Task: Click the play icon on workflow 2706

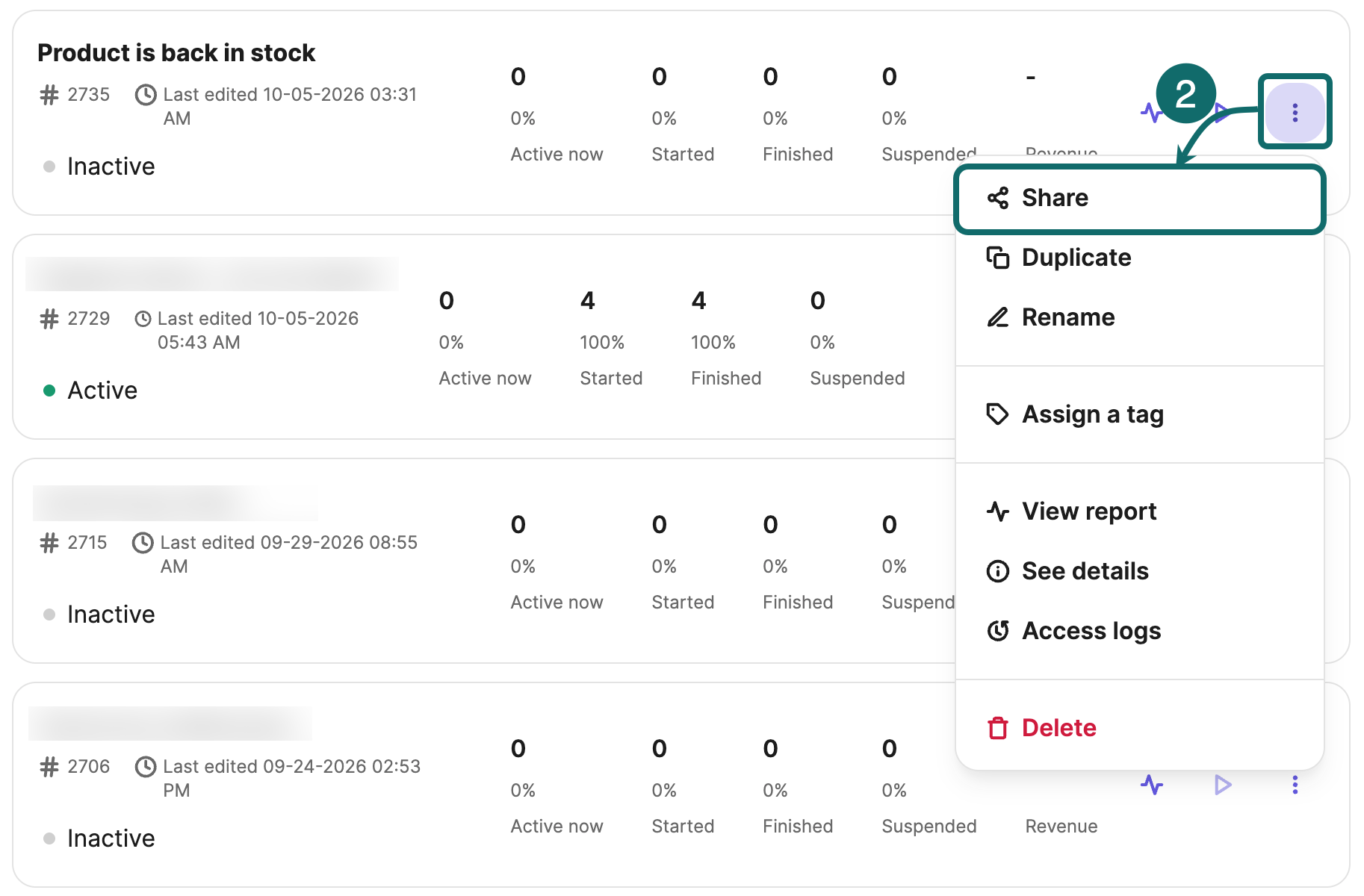Action: [1223, 785]
